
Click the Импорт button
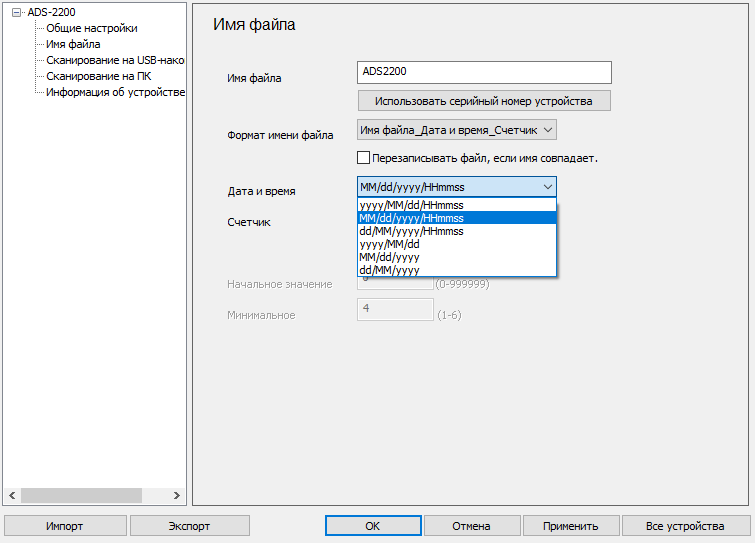coord(65,526)
